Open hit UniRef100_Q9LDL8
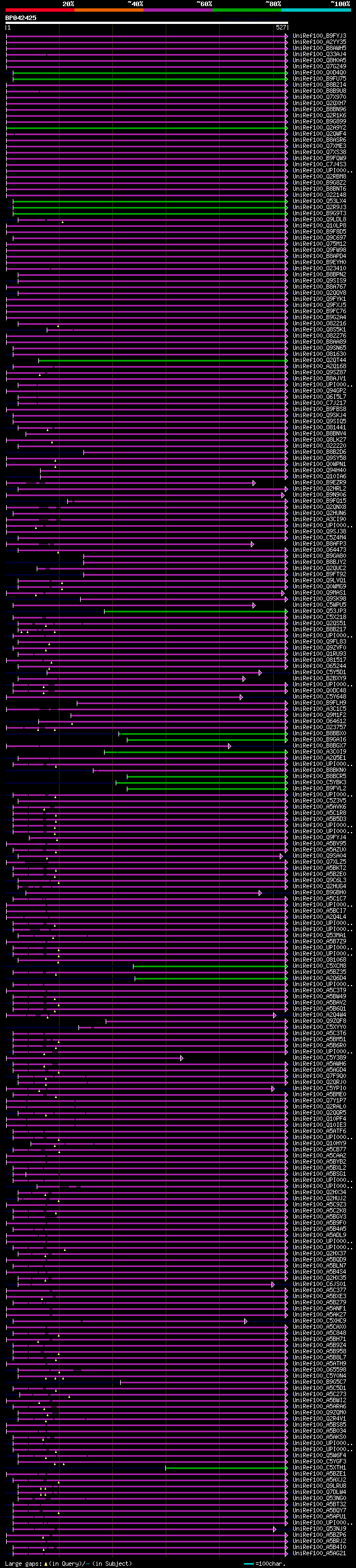356x1568 pixels. point(319,219)
